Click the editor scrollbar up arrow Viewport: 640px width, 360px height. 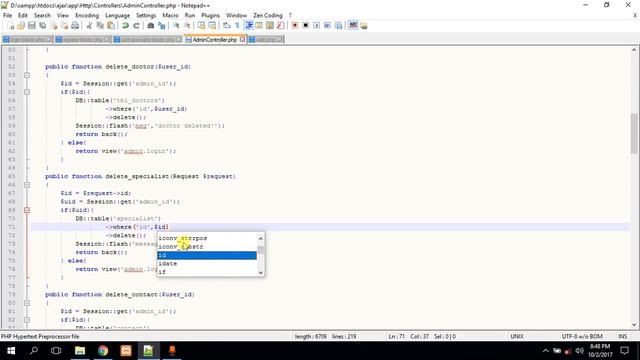pyautogui.click(x=634, y=50)
